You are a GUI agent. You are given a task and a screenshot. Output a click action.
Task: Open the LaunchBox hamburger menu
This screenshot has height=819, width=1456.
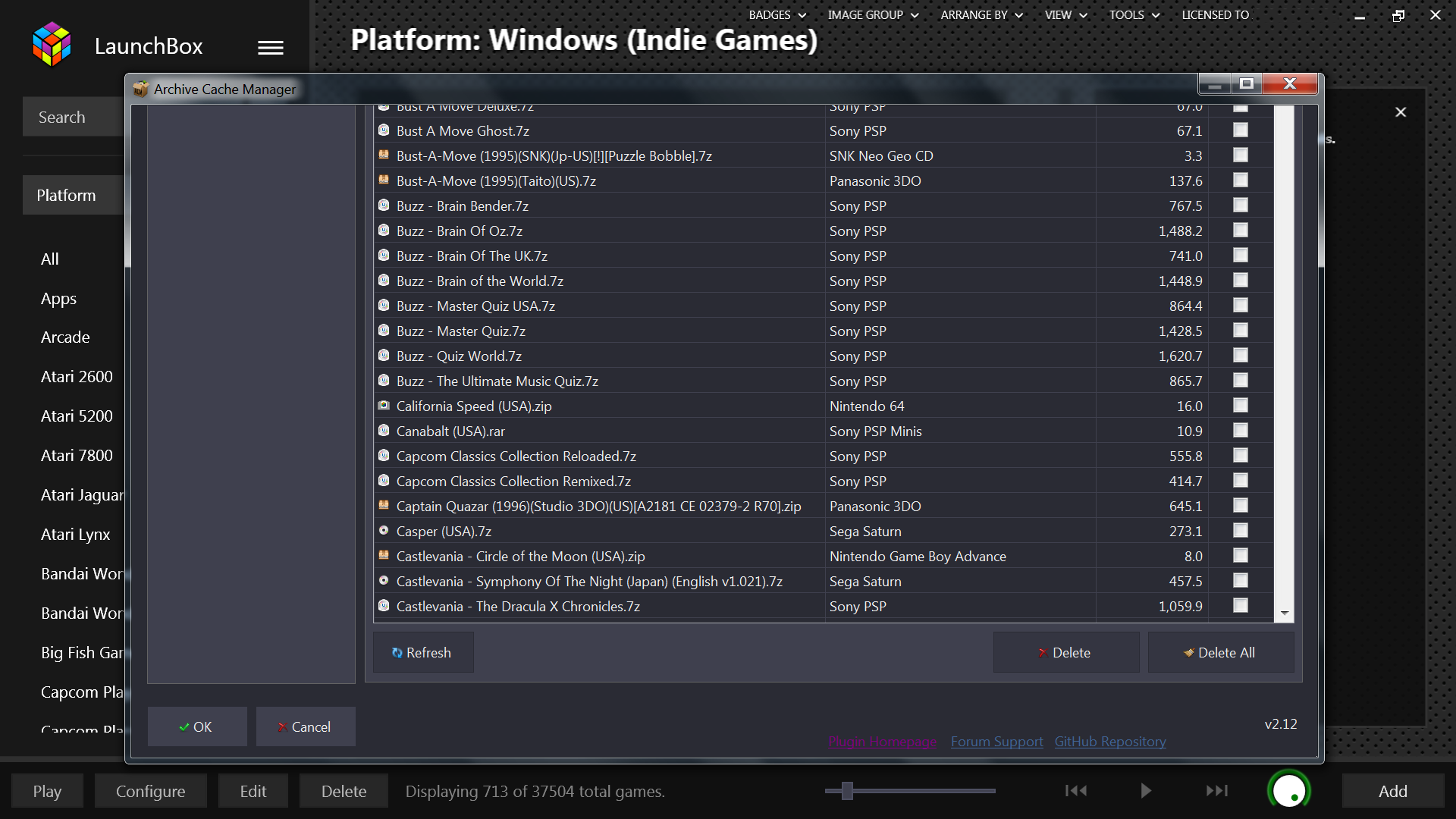(x=271, y=48)
